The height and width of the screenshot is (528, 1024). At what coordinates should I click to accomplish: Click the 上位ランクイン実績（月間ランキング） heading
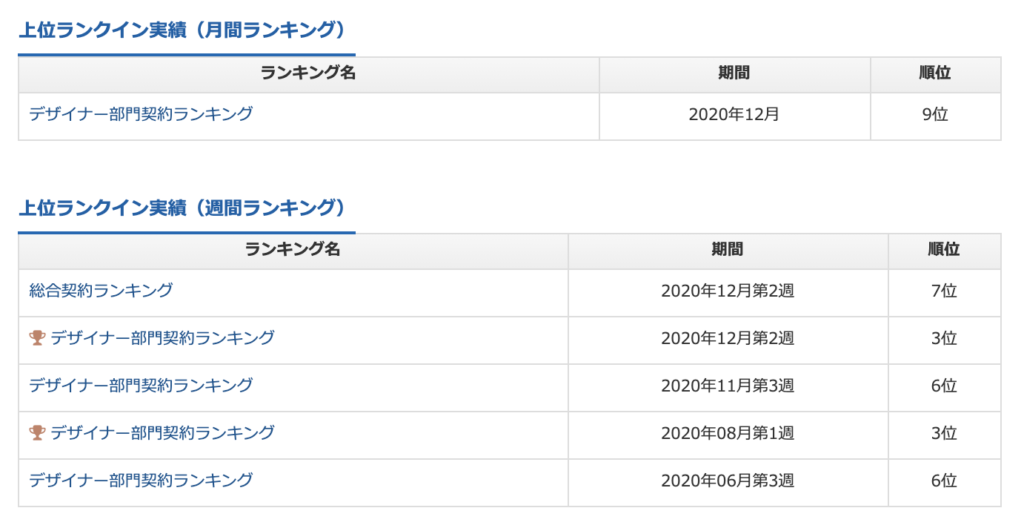coord(182,31)
